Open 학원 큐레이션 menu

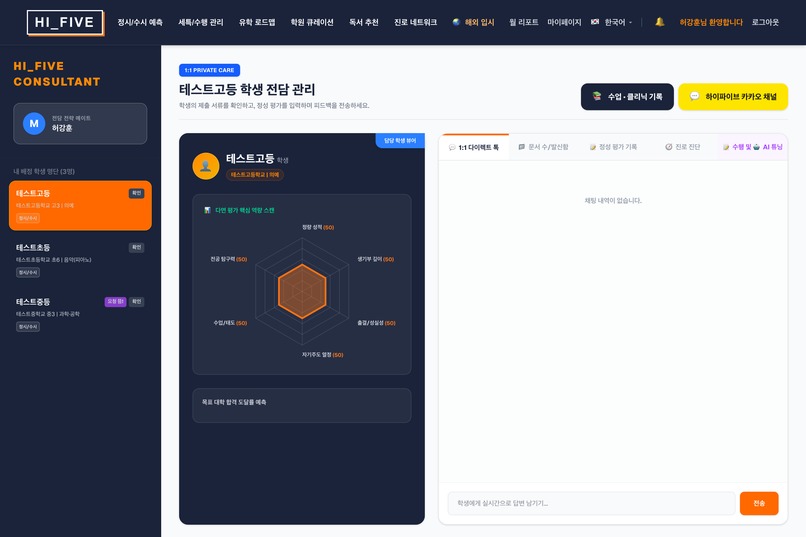coord(312,22)
